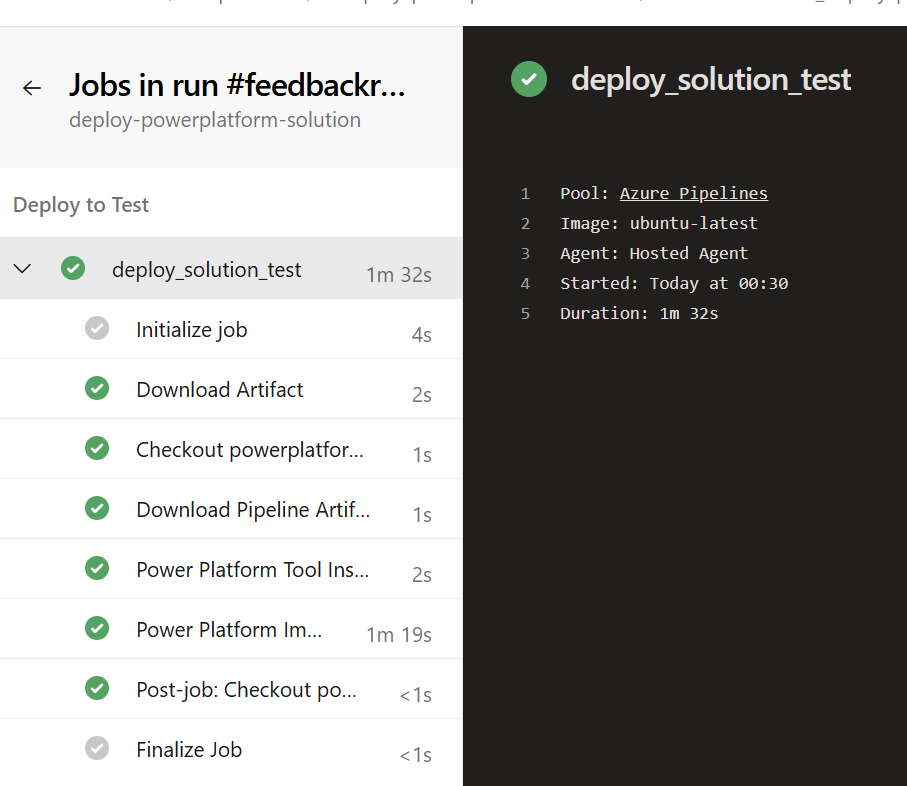Collapse the deploy_solution_test job chevron
The height and width of the screenshot is (786, 907).
pyautogui.click(x=22, y=269)
